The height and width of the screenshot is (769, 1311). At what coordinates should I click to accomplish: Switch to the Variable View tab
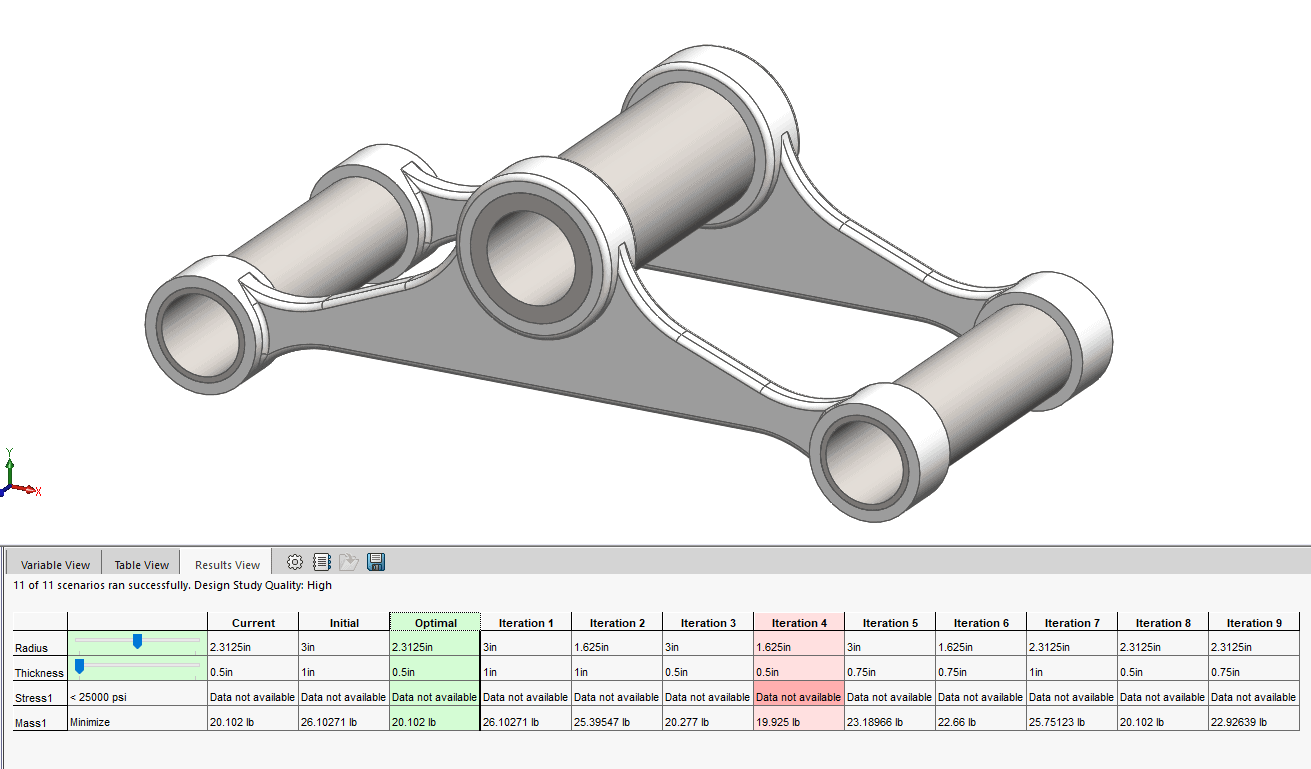(56, 564)
